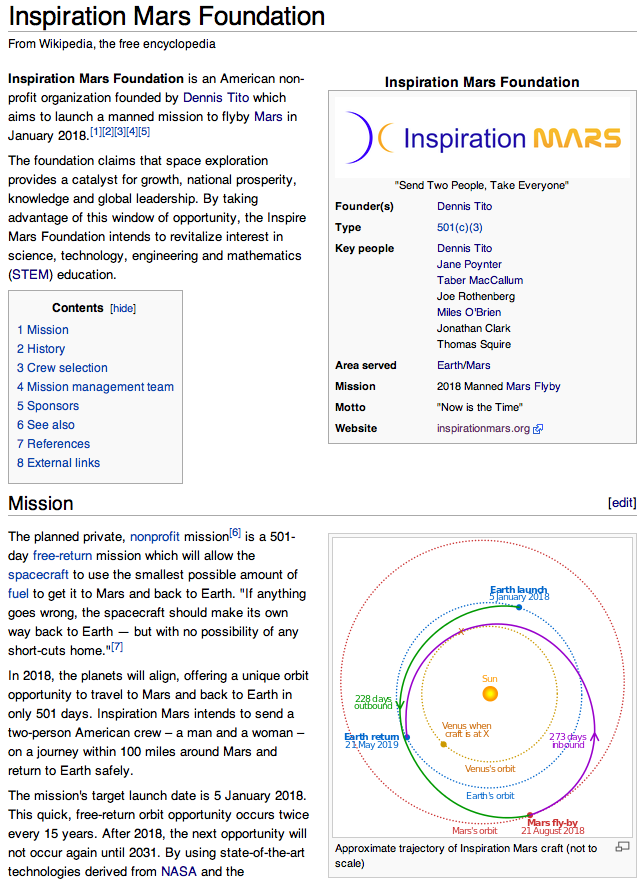Jump to References section in Contents
Viewport: 640px width, 882px height.
(x=53, y=444)
